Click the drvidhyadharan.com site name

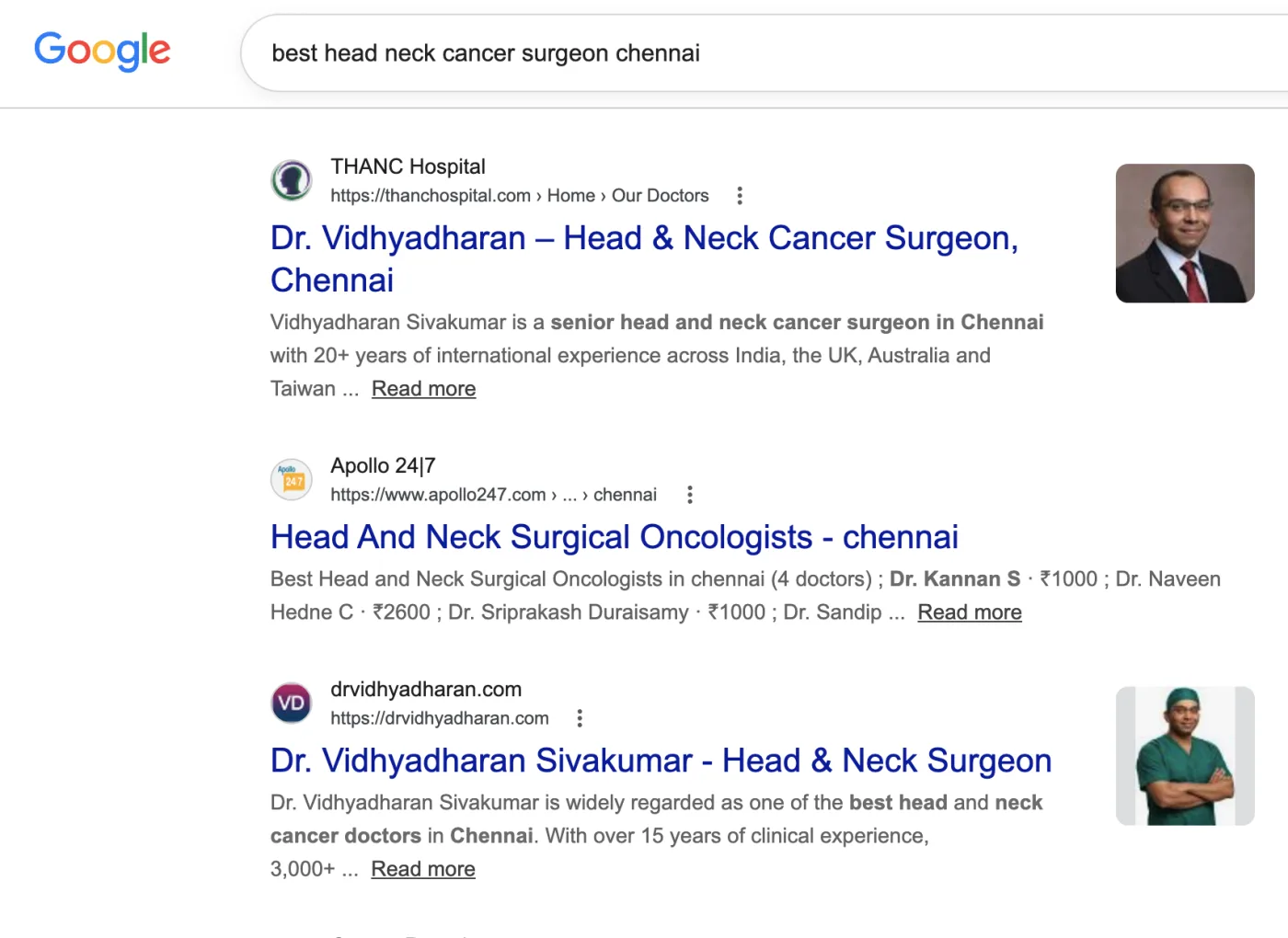tap(426, 689)
